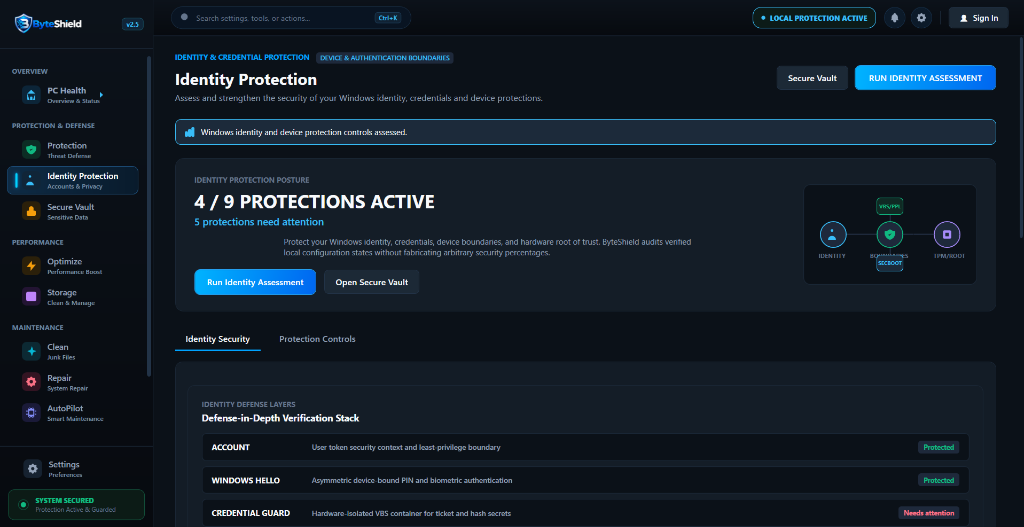Click the main page scrollbar
The image size is (1024, 527).
click(1021, 137)
